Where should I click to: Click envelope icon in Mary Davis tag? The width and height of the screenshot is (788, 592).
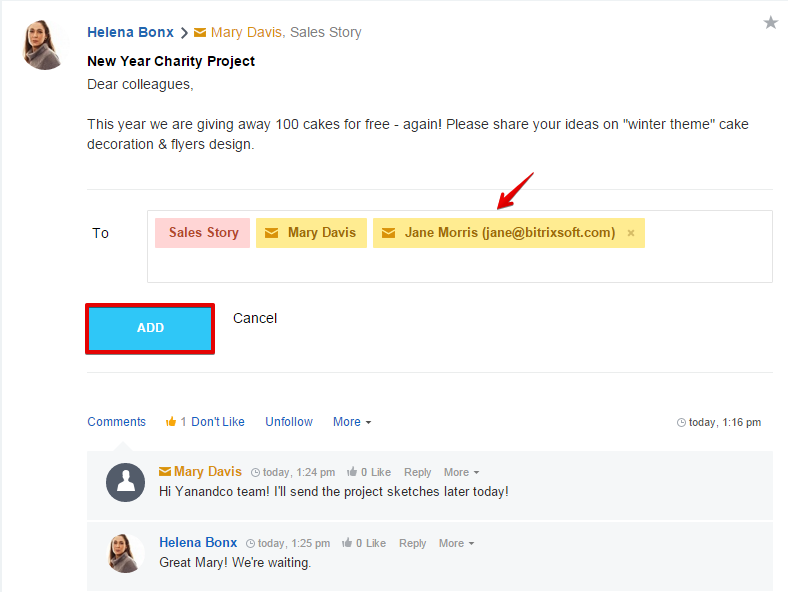pyautogui.click(x=271, y=233)
